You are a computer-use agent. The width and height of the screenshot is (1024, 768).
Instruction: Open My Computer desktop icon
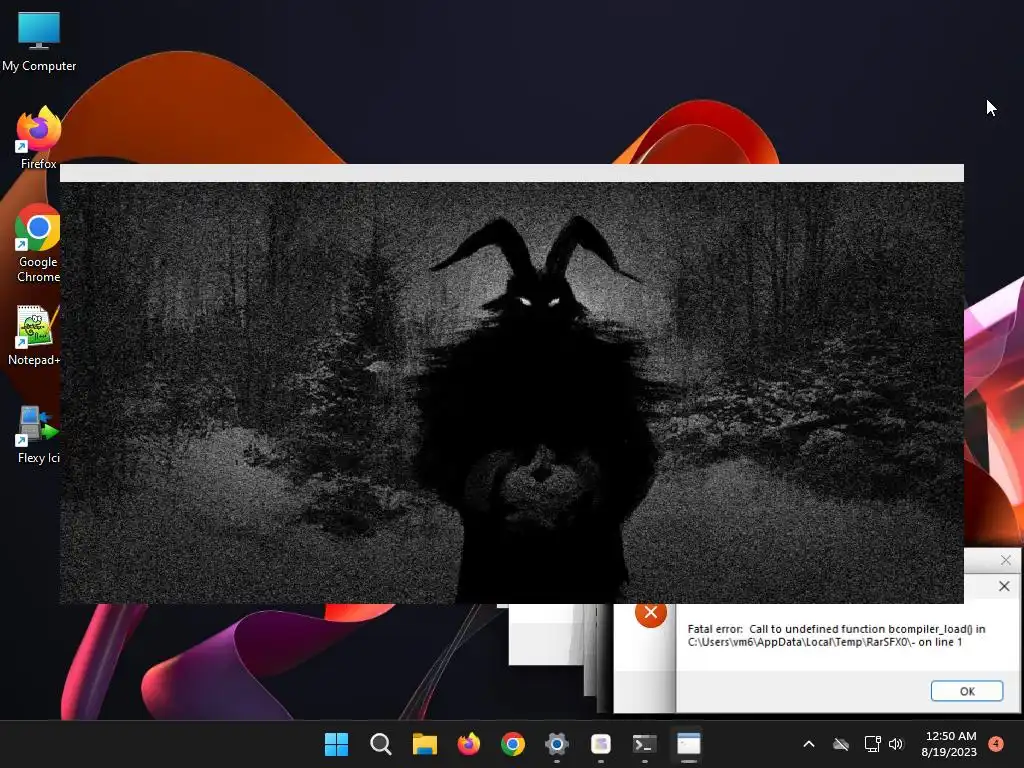coord(39,40)
